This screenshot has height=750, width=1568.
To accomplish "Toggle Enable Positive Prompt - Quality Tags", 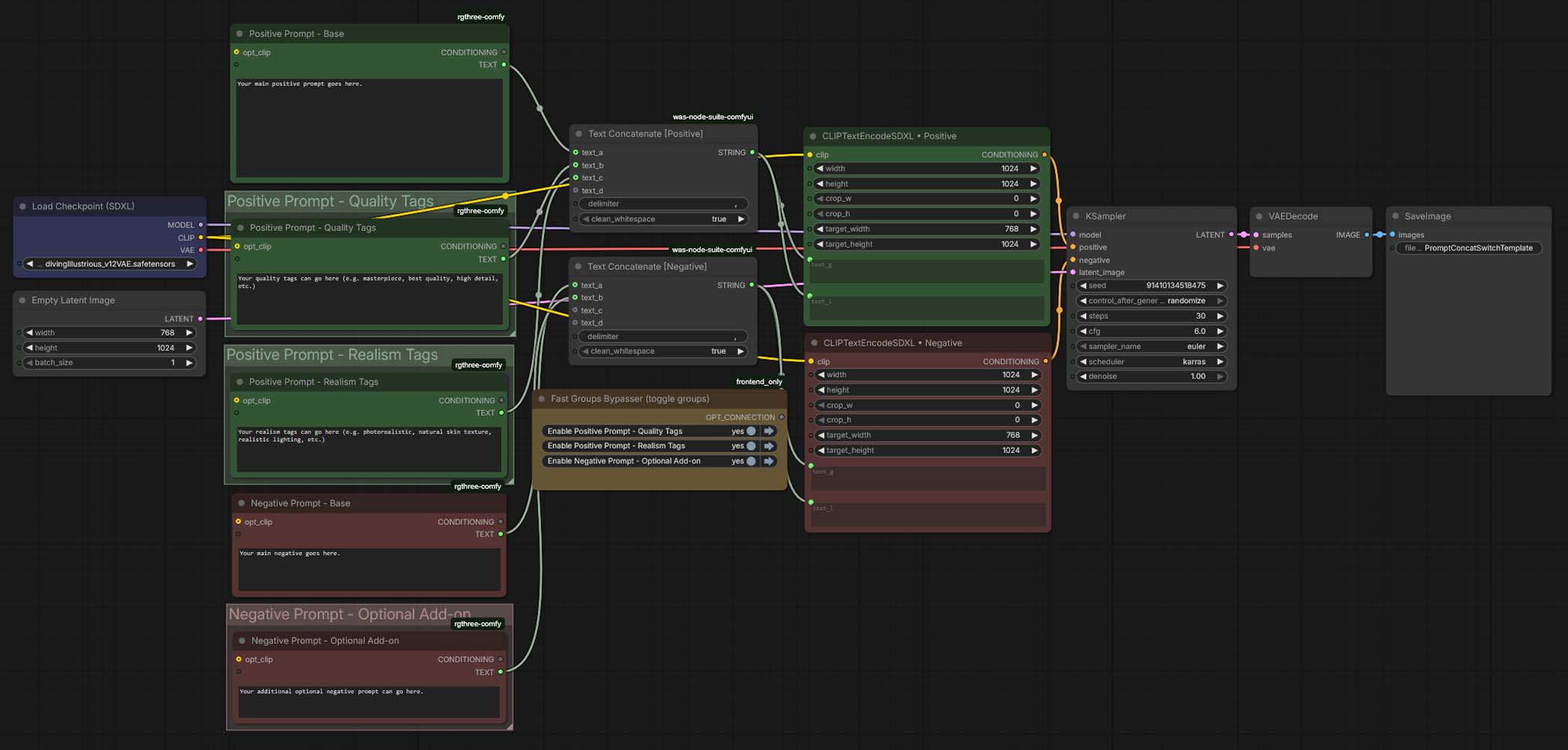I will coord(750,431).
